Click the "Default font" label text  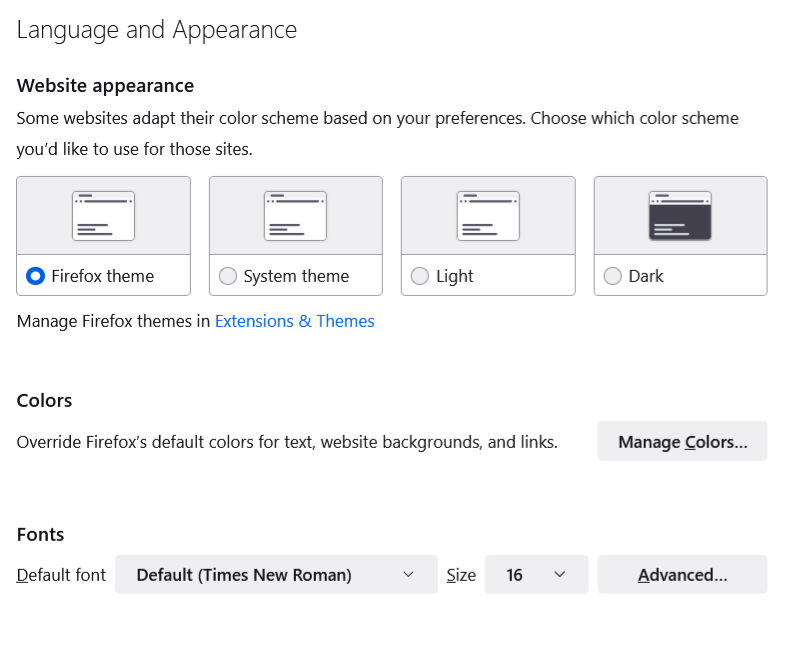click(61, 575)
